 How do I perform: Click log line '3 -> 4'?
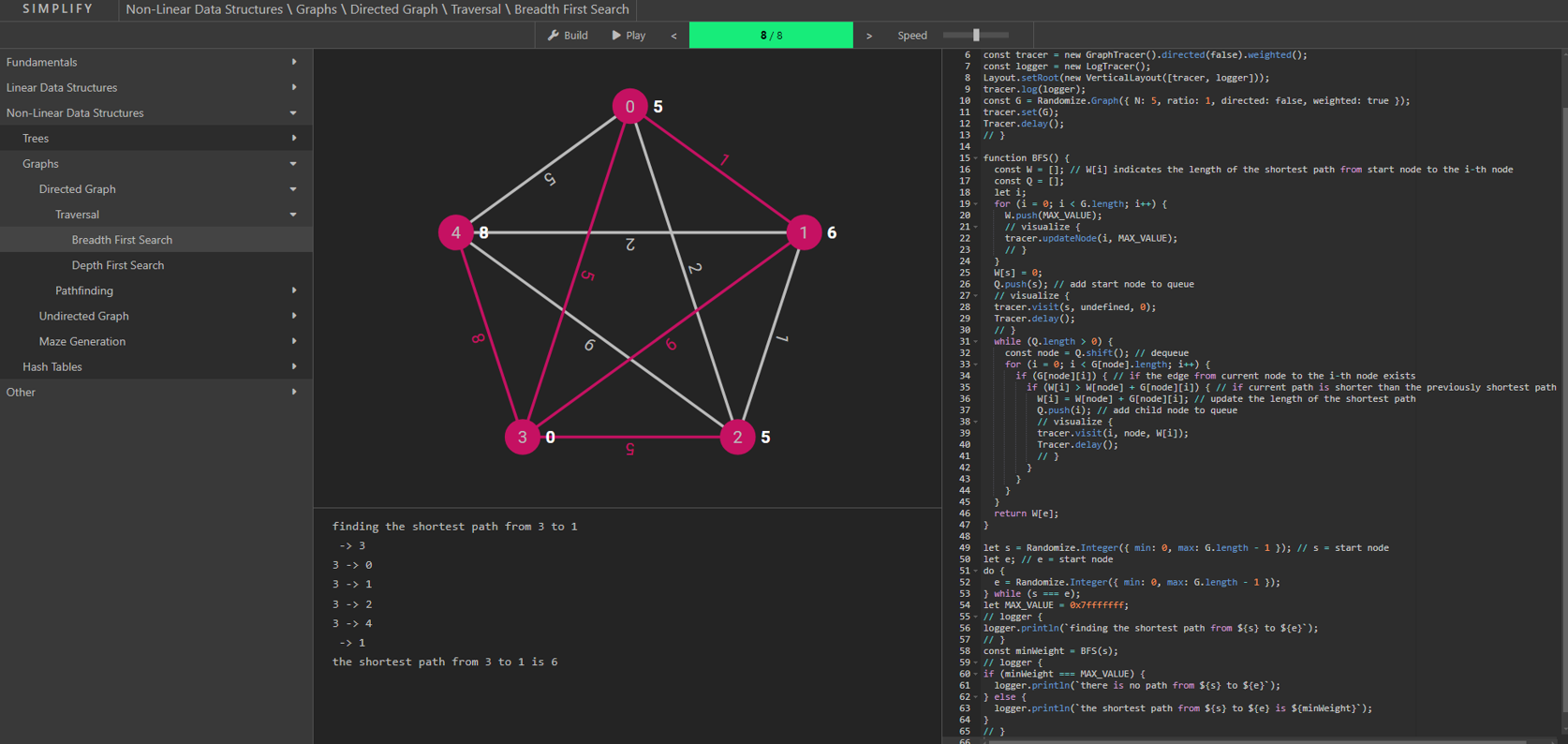click(x=352, y=623)
